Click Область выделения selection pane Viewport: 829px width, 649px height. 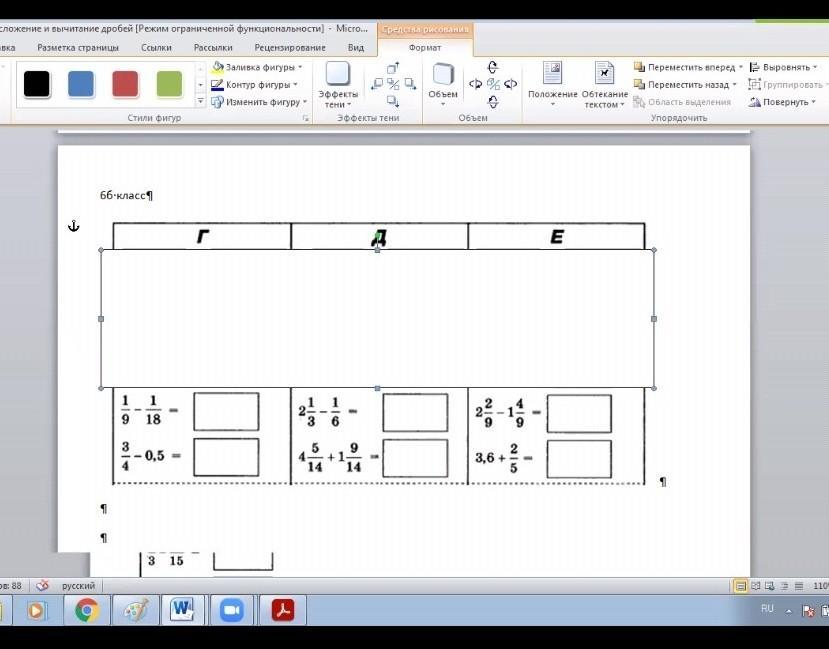tap(683, 102)
